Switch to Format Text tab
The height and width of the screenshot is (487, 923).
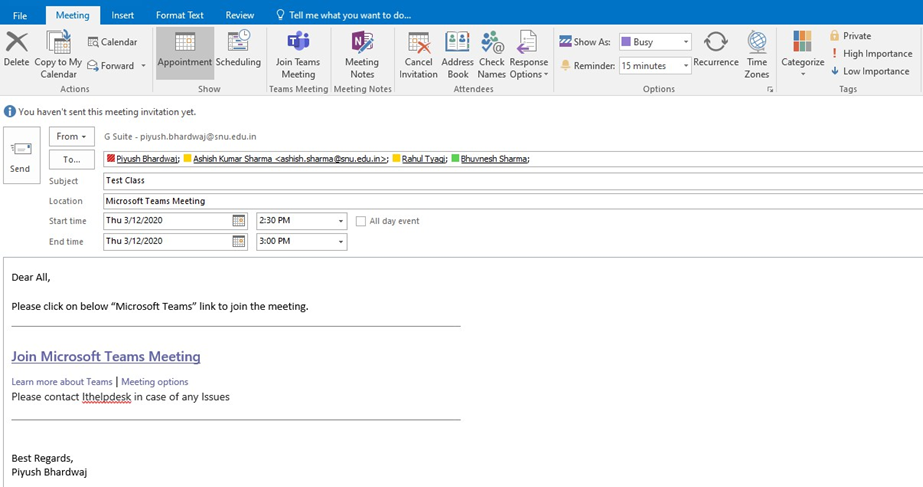coord(180,15)
